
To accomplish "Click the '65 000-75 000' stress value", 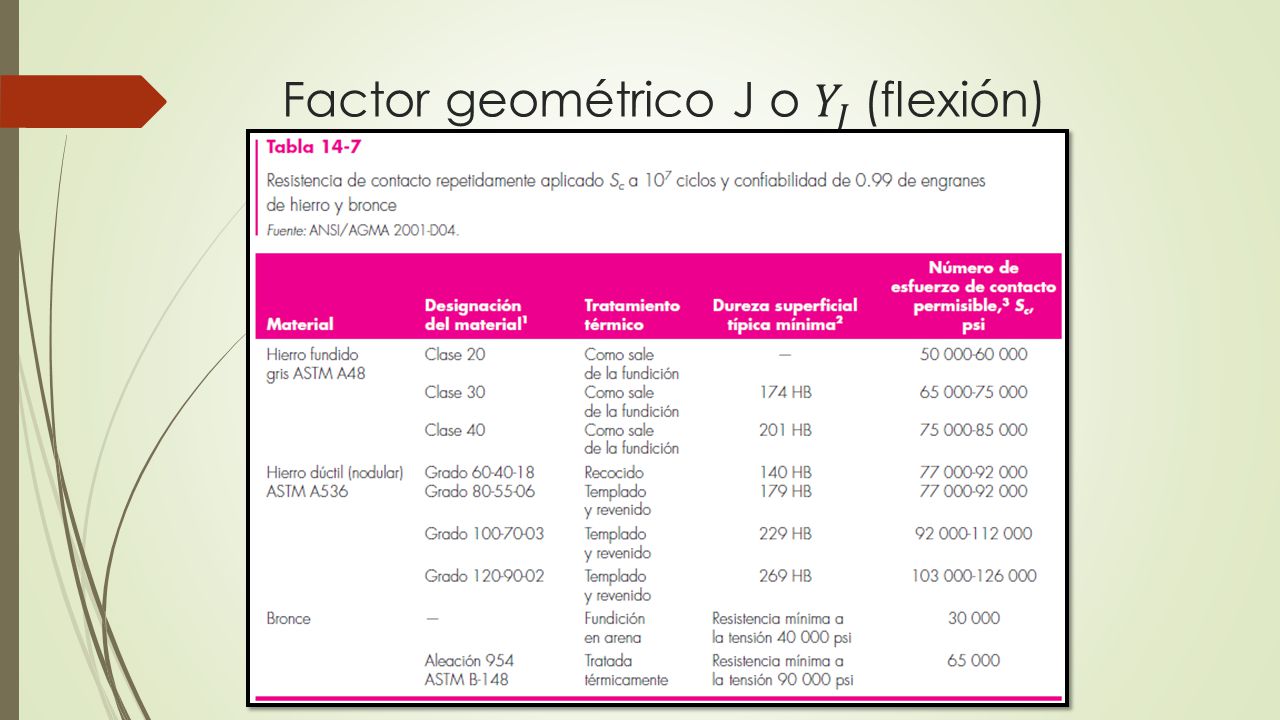I will pyautogui.click(x=973, y=392).
